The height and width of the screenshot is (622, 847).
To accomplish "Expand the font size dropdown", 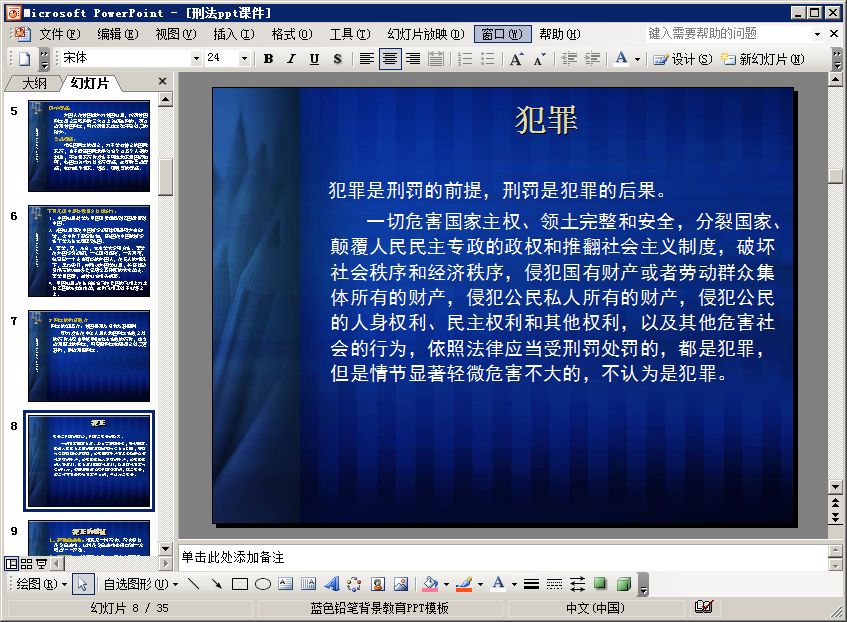I will (244, 59).
